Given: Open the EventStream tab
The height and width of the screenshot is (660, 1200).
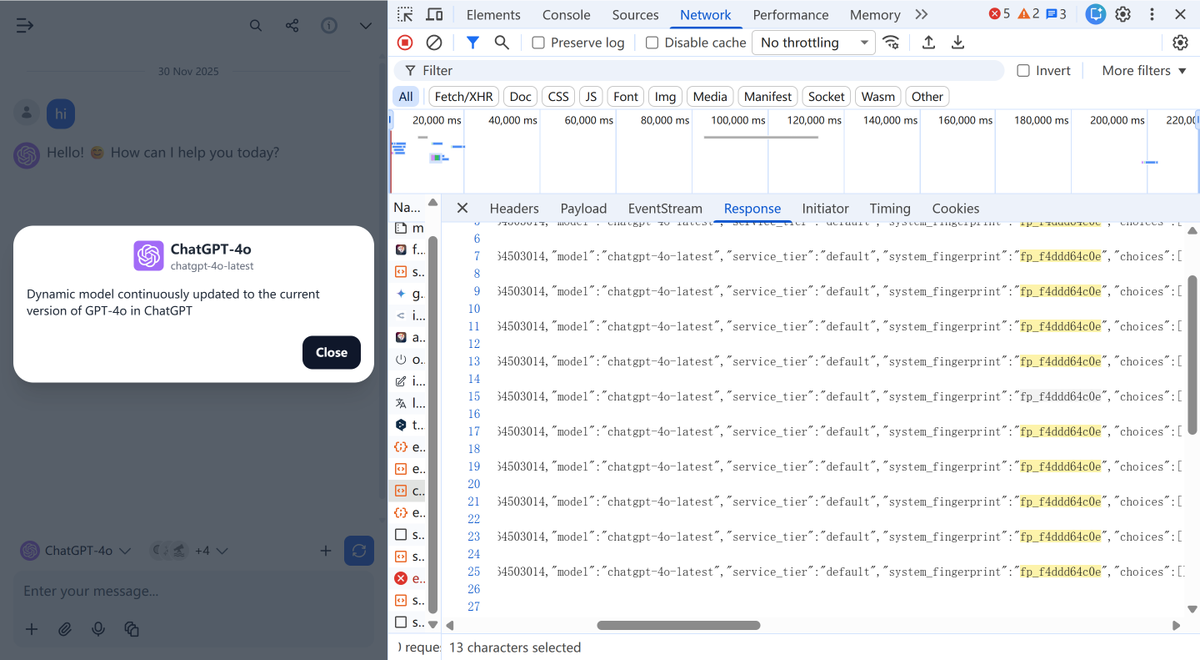Looking at the screenshot, I should pyautogui.click(x=665, y=208).
